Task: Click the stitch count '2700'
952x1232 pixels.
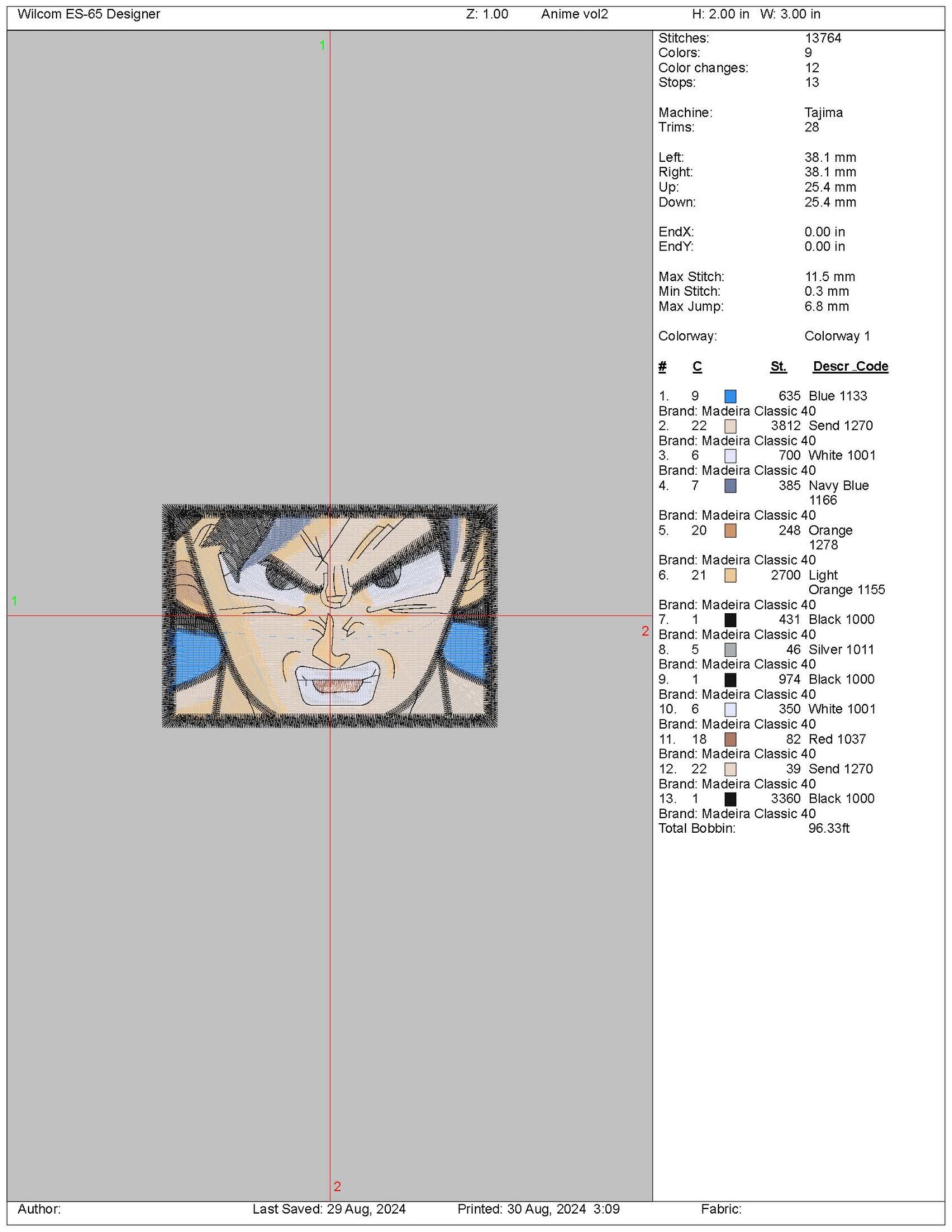Action: (786, 575)
